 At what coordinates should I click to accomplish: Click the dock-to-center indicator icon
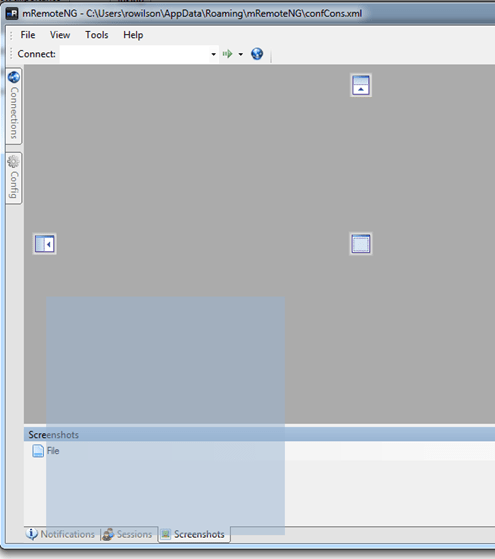(361, 244)
